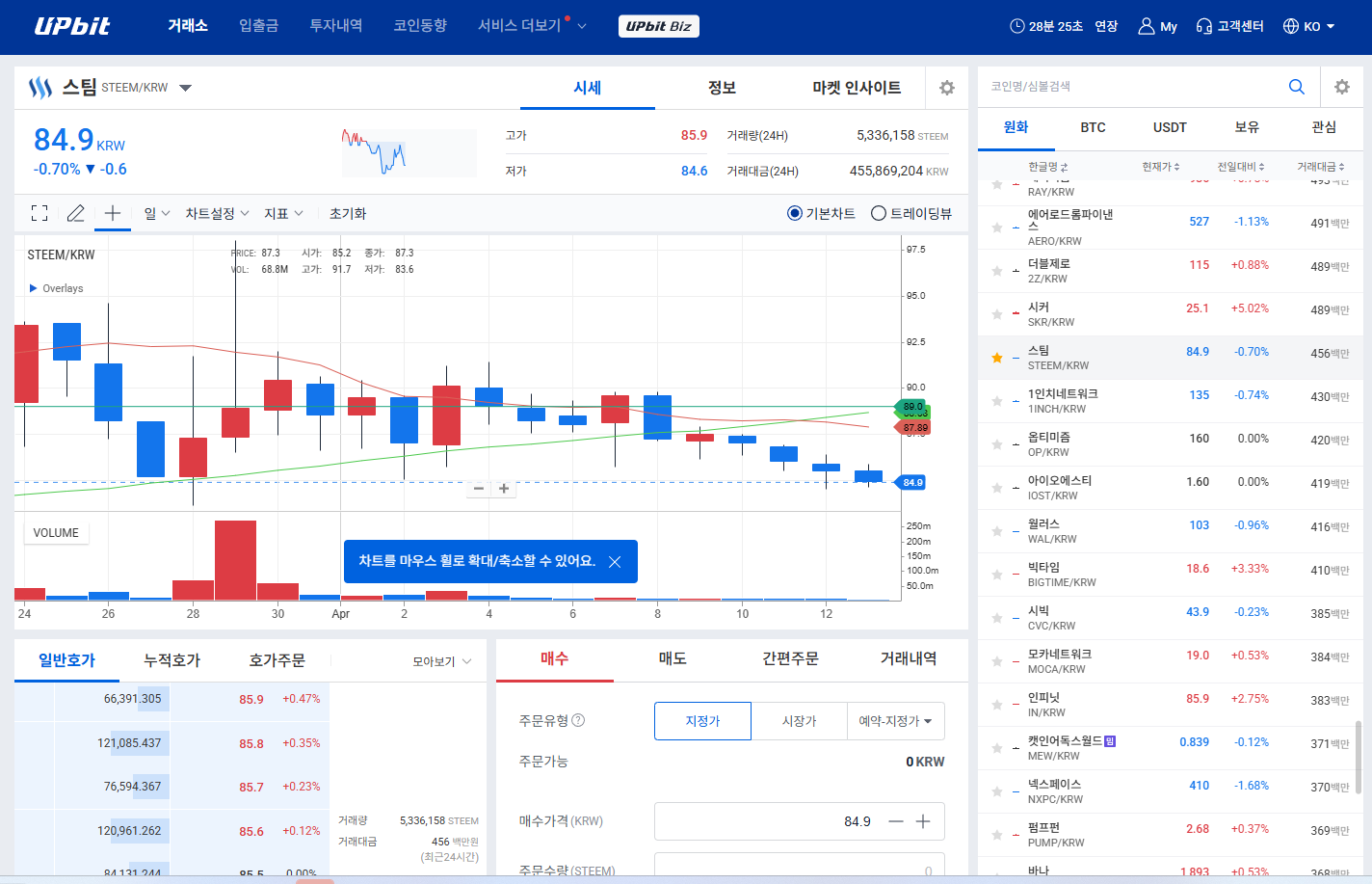Switch to the USDT market tab
1372x884 pixels.
[x=1170, y=127]
